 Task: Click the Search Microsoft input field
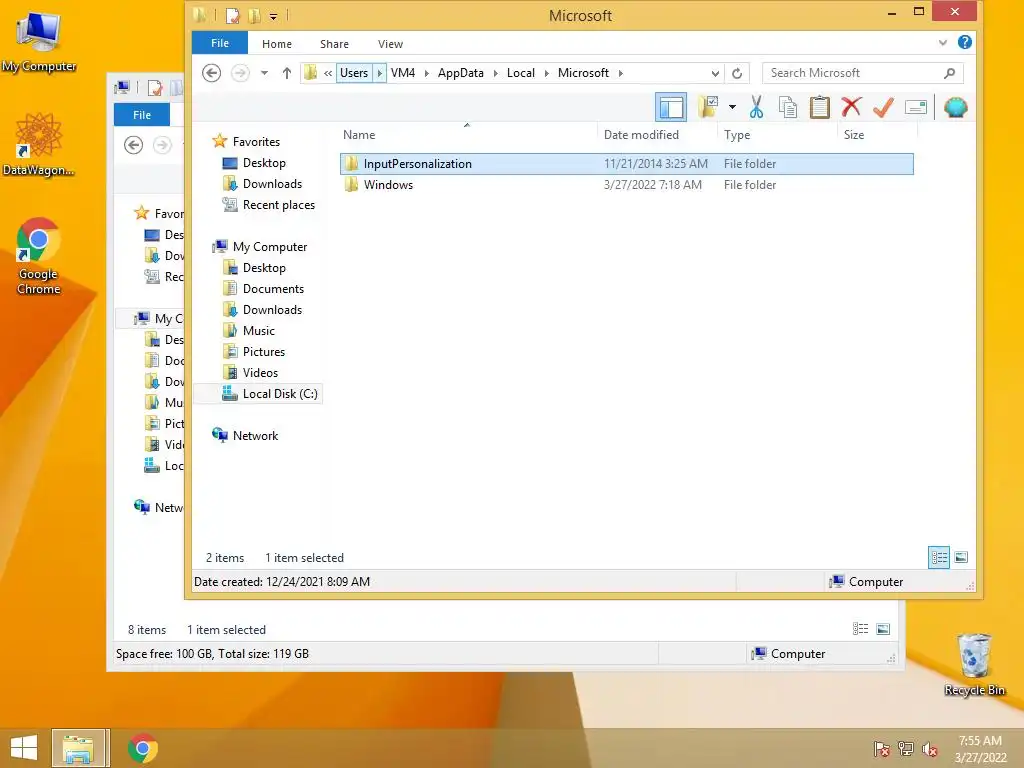click(x=862, y=73)
